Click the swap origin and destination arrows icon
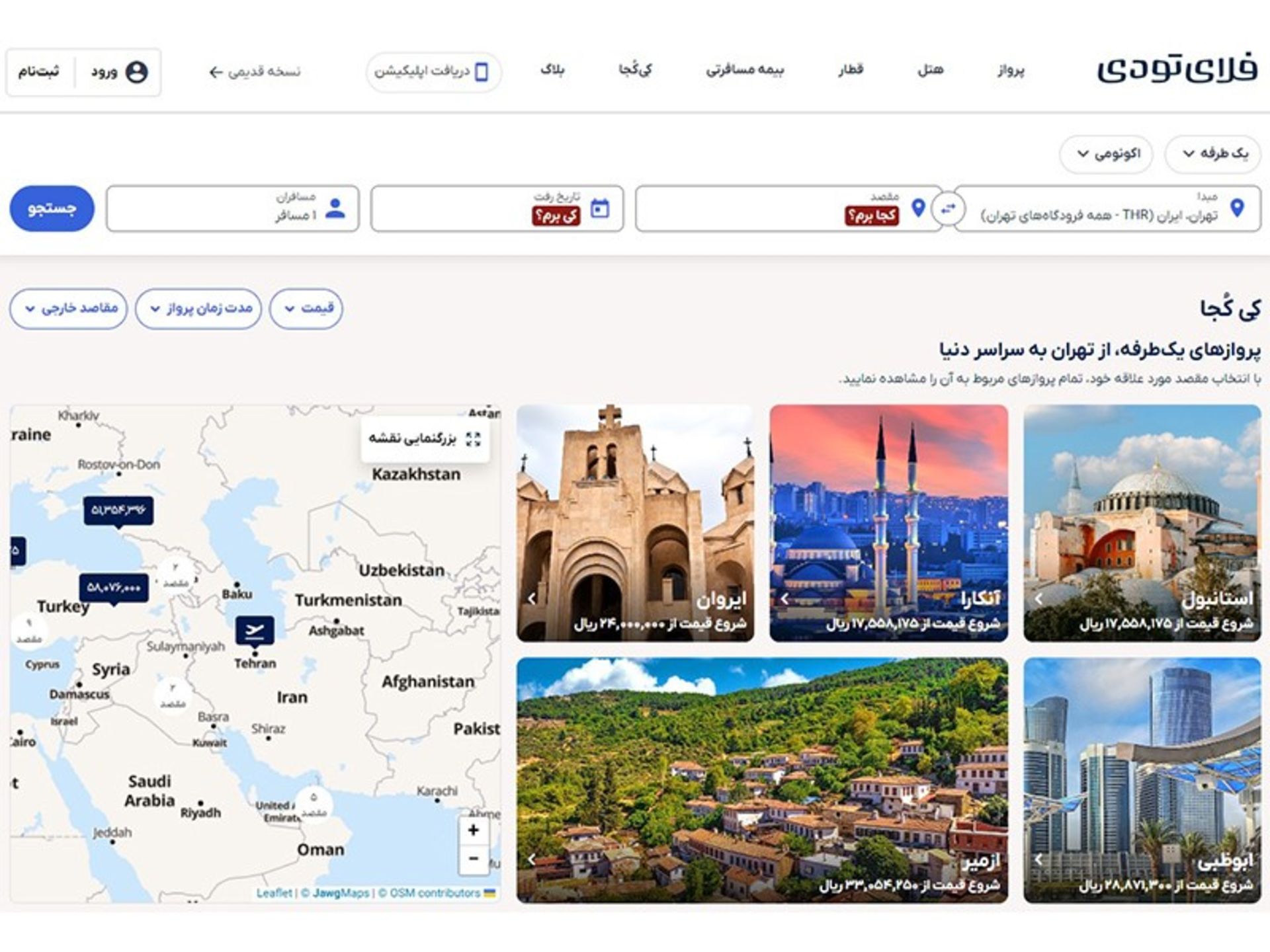Screen dimensions: 1270x952 [949, 208]
